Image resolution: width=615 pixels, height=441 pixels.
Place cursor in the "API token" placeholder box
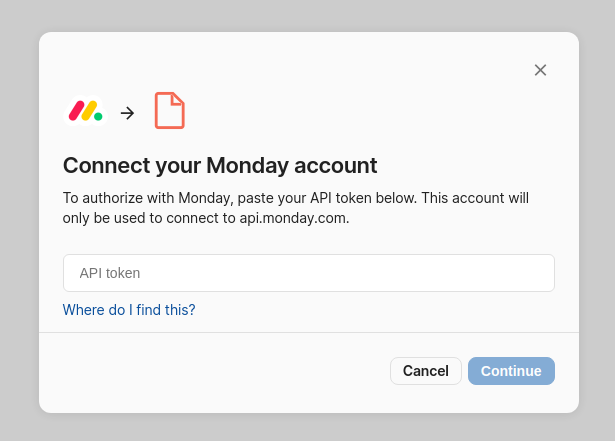[x=308, y=273]
